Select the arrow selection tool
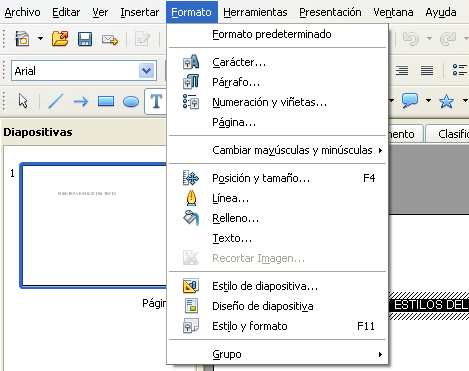 [x=23, y=101]
